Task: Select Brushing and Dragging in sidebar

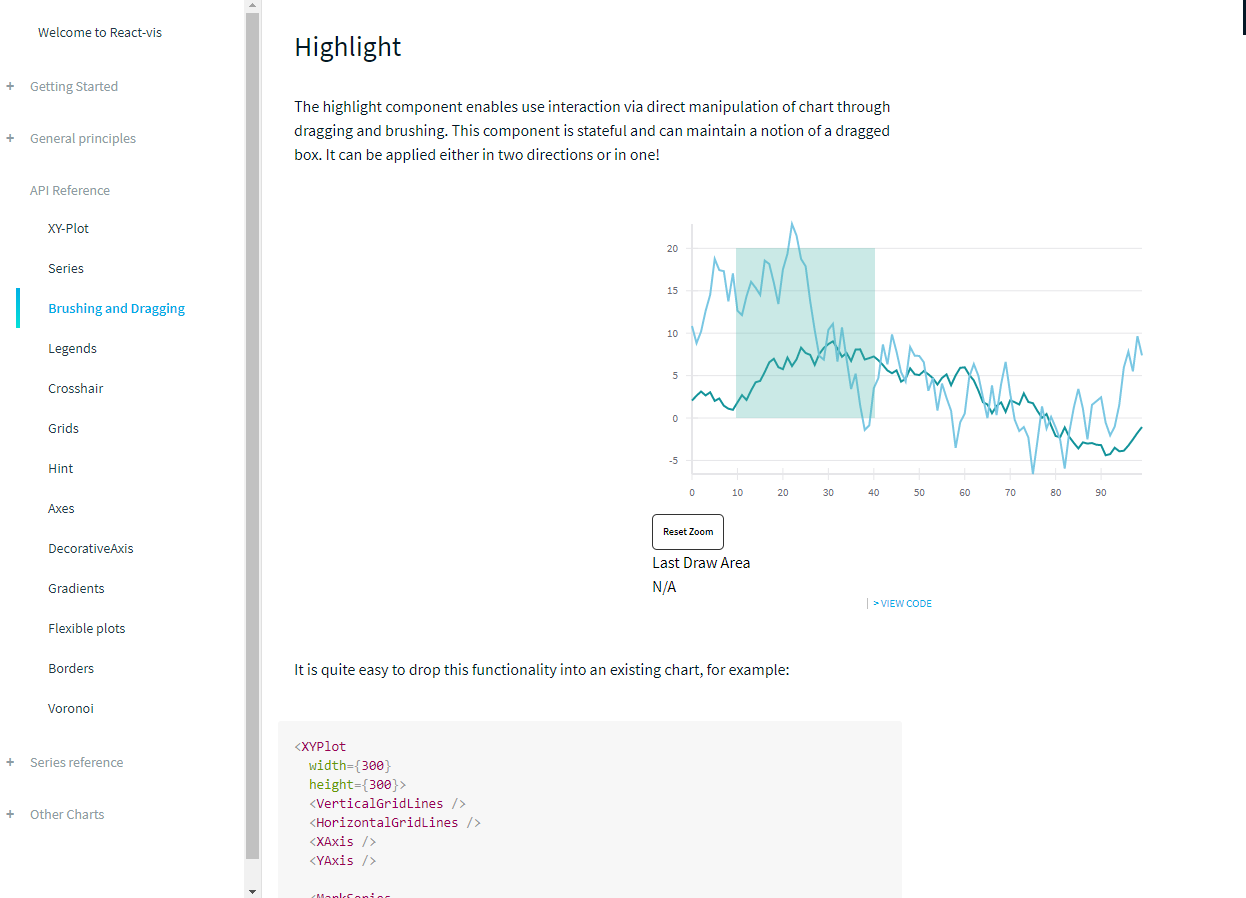Action: click(116, 309)
